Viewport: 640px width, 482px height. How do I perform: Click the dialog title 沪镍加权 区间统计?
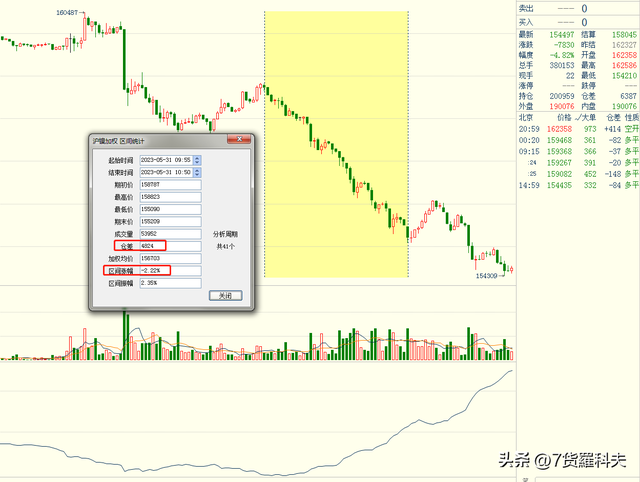(x=118, y=141)
